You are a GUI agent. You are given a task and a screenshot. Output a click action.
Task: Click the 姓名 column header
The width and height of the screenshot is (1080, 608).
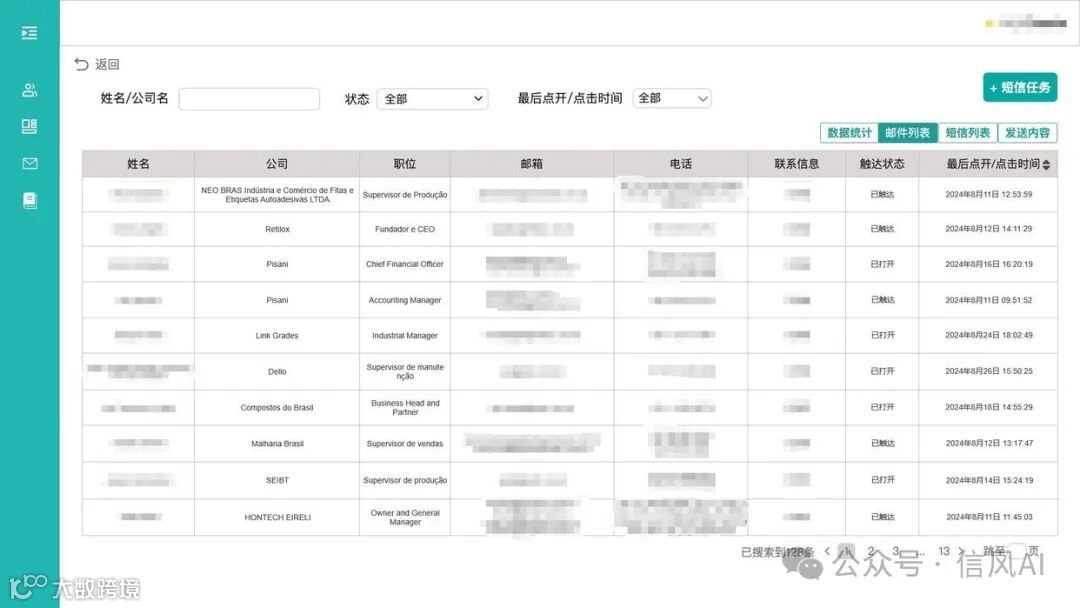click(x=138, y=164)
